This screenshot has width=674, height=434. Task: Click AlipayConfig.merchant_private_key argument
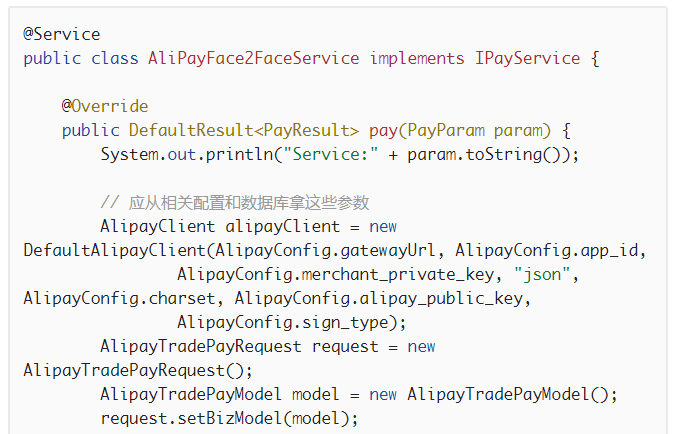pyautogui.click(x=335, y=275)
